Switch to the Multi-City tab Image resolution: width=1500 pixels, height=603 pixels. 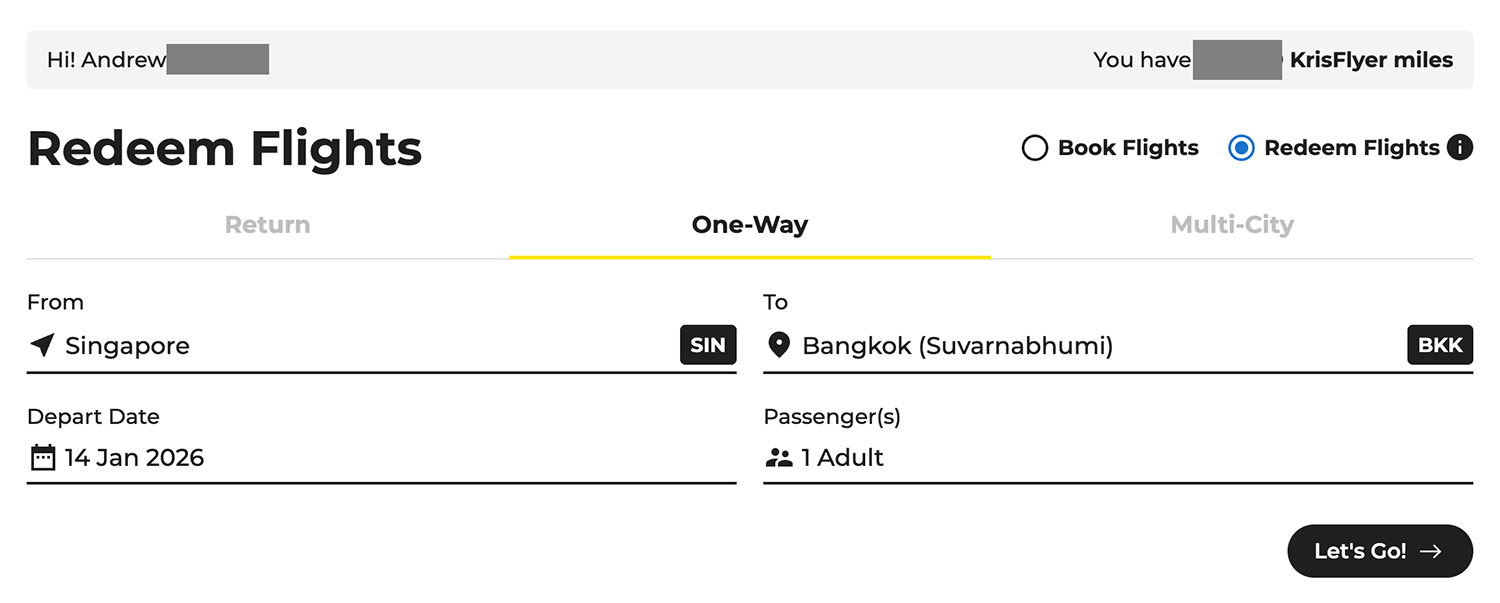[1232, 225]
